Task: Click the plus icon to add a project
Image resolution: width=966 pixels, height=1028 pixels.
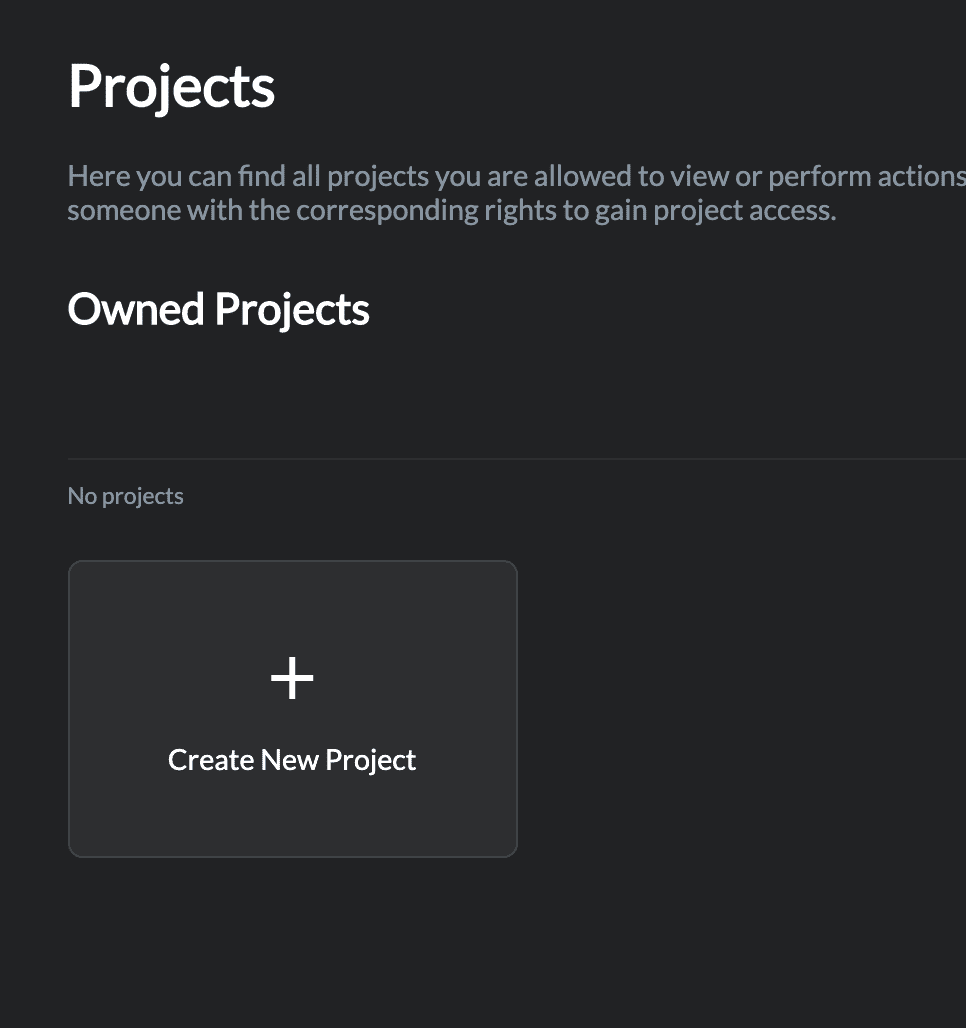Action: pos(292,680)
